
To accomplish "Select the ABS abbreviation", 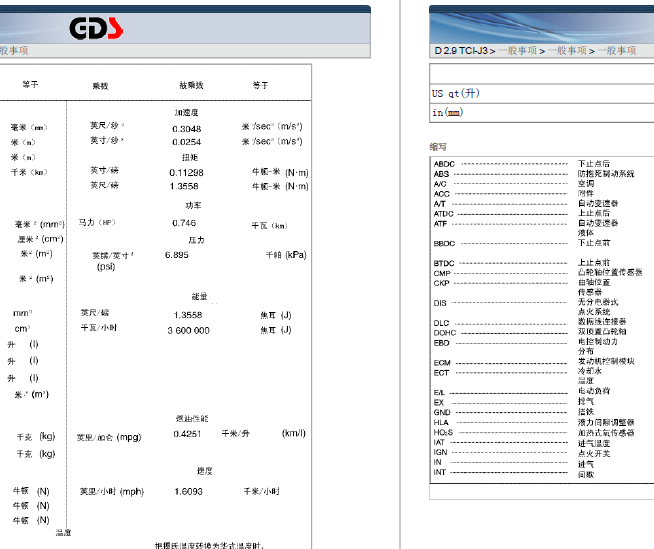I will (441, 174).
